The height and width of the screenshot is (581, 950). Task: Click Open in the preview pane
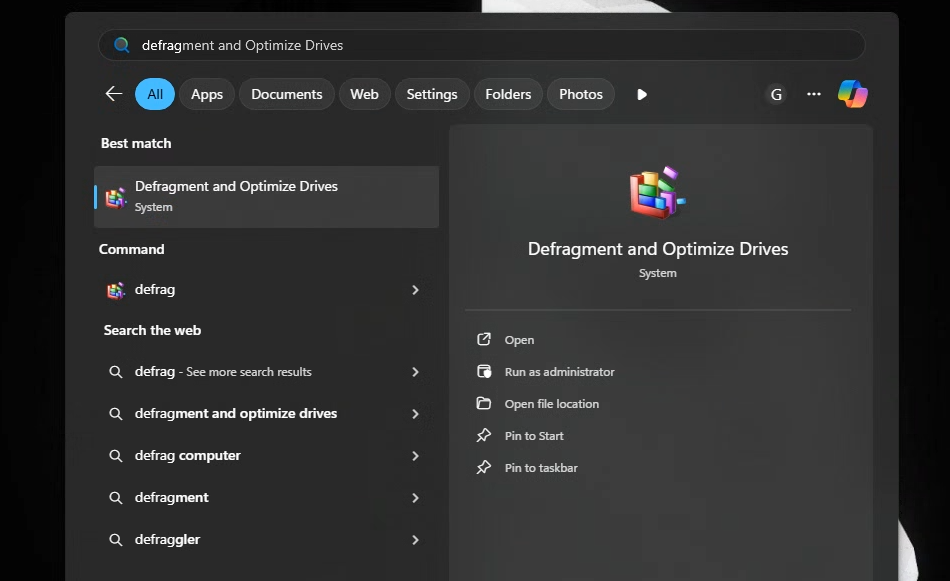point(519,340)
